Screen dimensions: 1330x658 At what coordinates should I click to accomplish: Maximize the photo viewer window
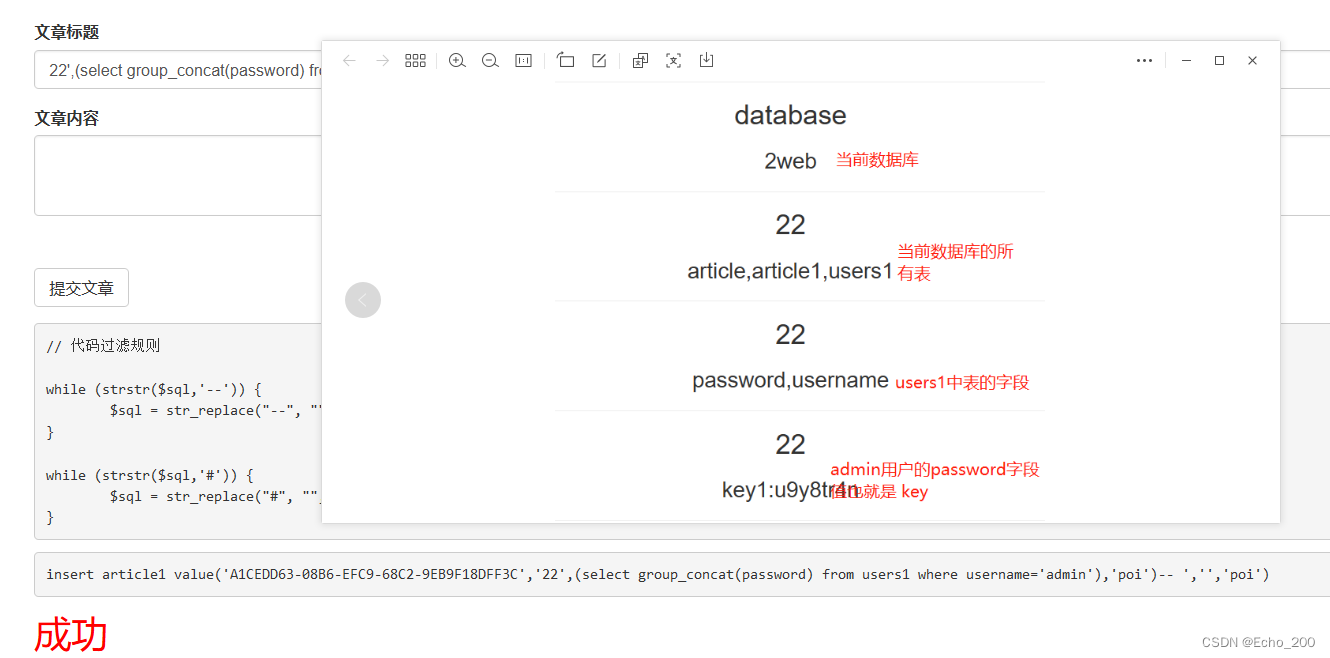[x=1219, y=60]
